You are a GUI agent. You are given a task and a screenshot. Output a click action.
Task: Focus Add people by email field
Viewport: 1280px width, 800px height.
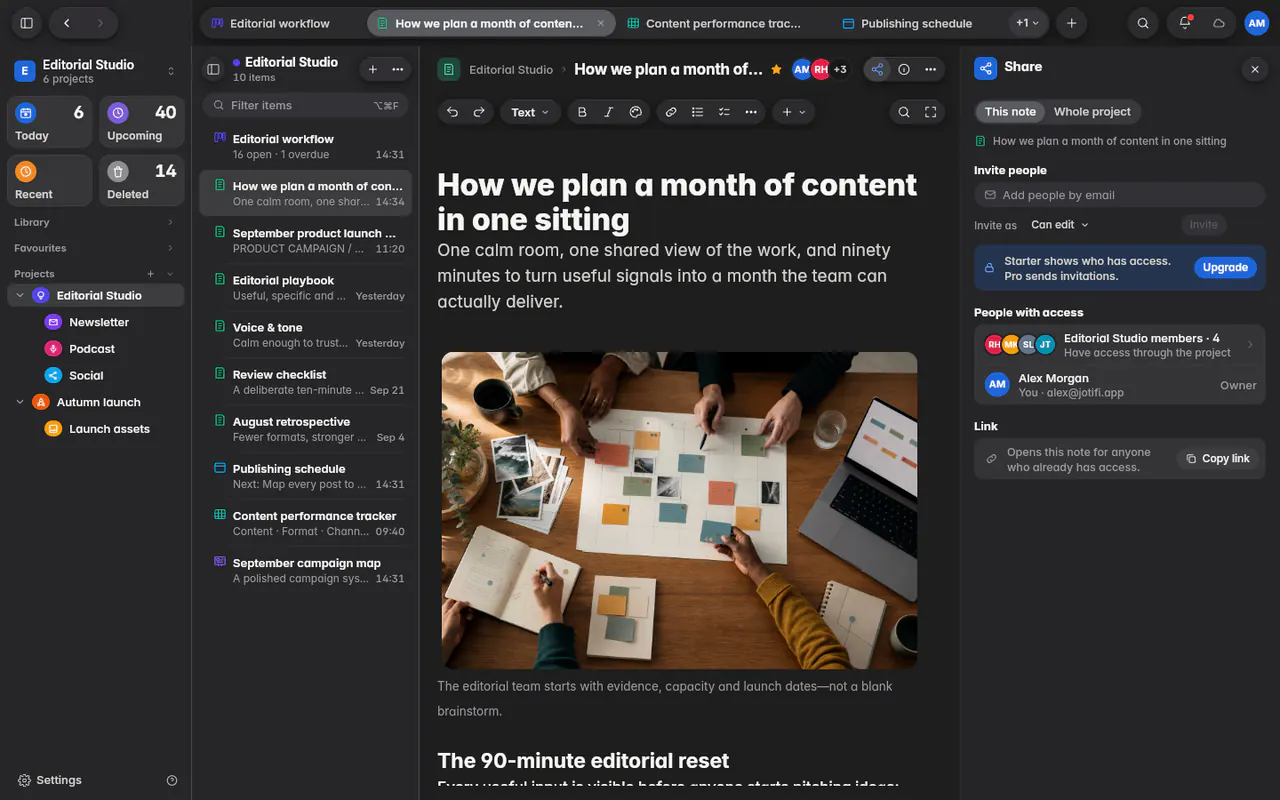(x=1119, y=195)
